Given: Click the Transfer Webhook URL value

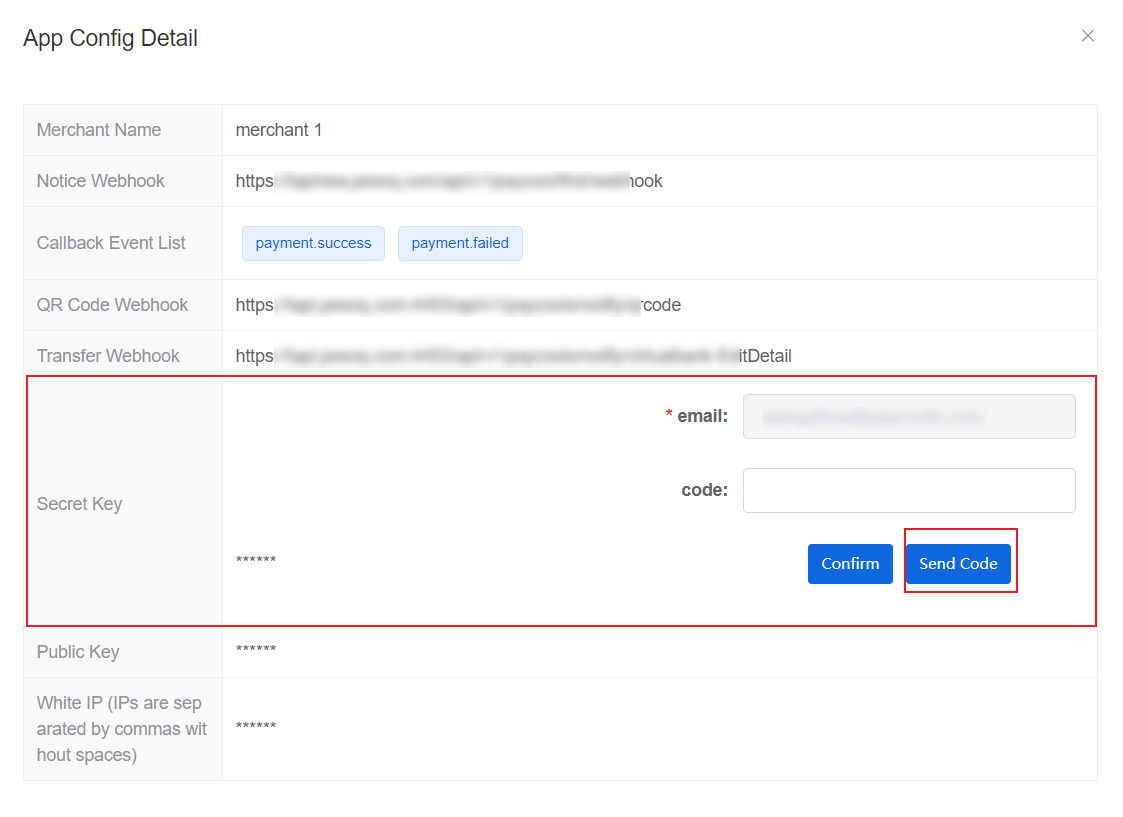Looking at the screenshot, I should [x=513, y=356].
